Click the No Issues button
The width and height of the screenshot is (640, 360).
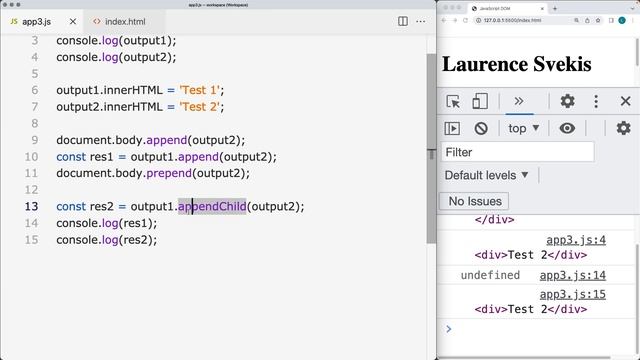(474, 201)
